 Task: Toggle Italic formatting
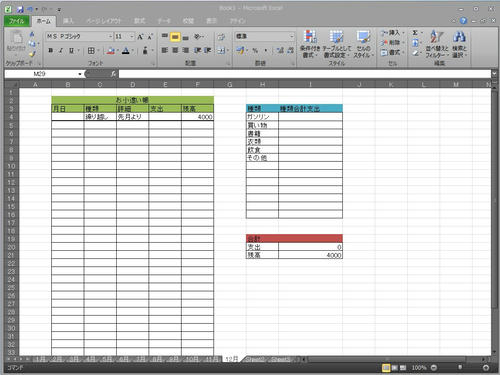[x=61, y=51]
